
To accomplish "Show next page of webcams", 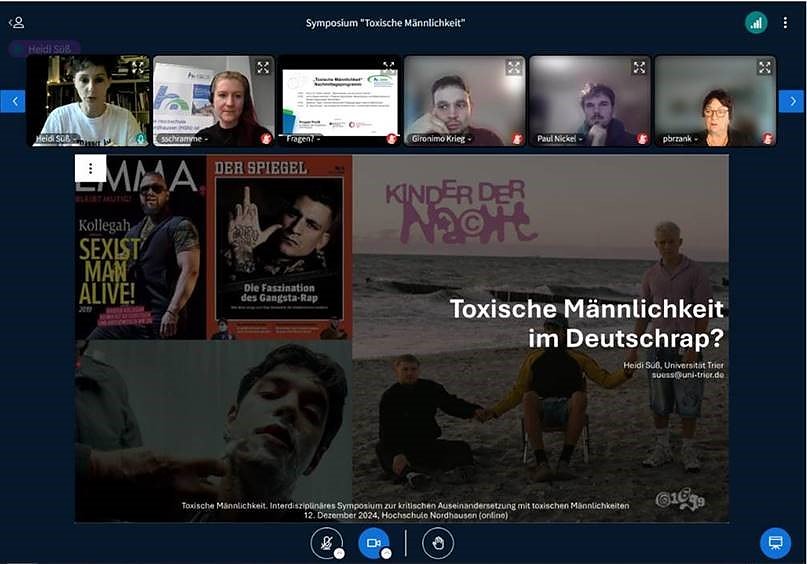I will [x=791, y=101].
